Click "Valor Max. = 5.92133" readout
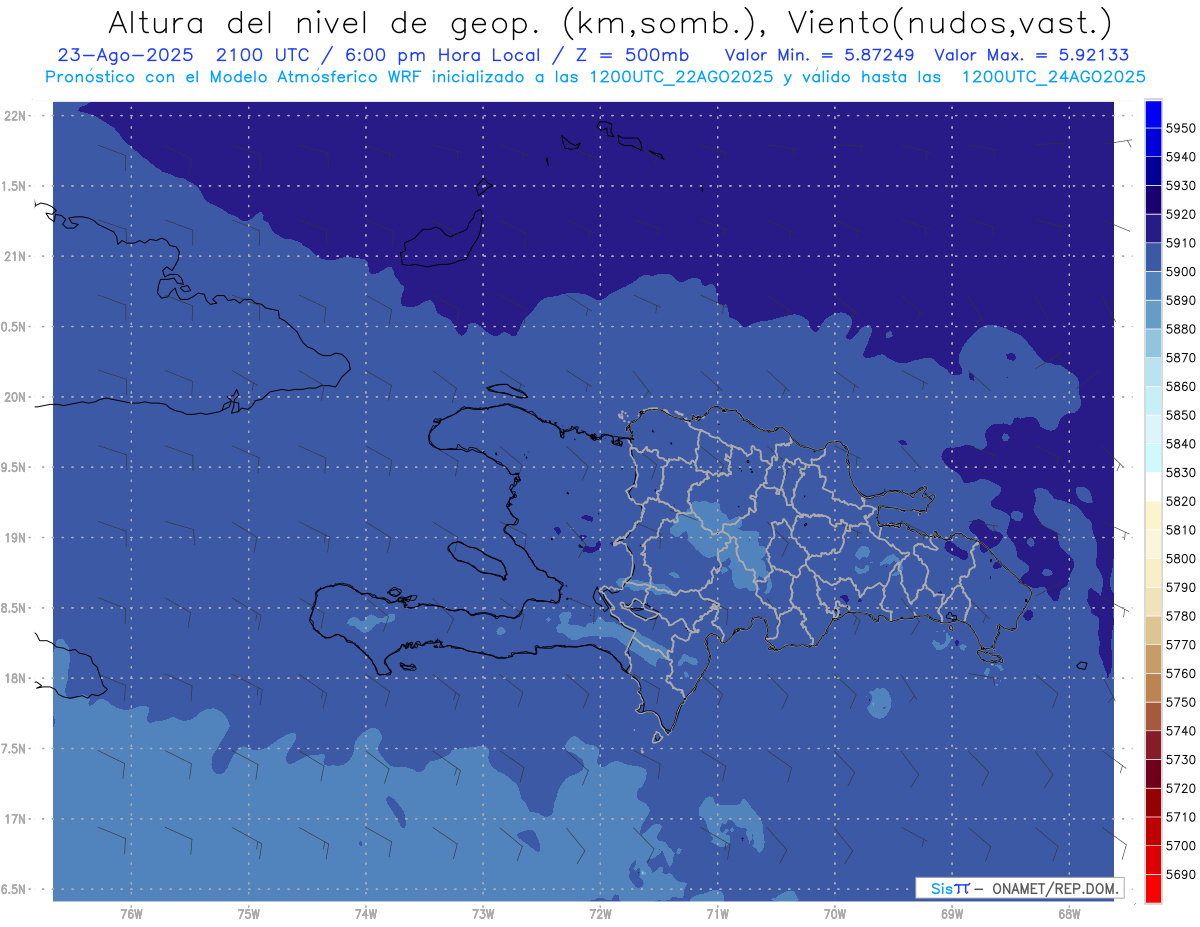1200x927 pixels. click(x=1032, y=55)
